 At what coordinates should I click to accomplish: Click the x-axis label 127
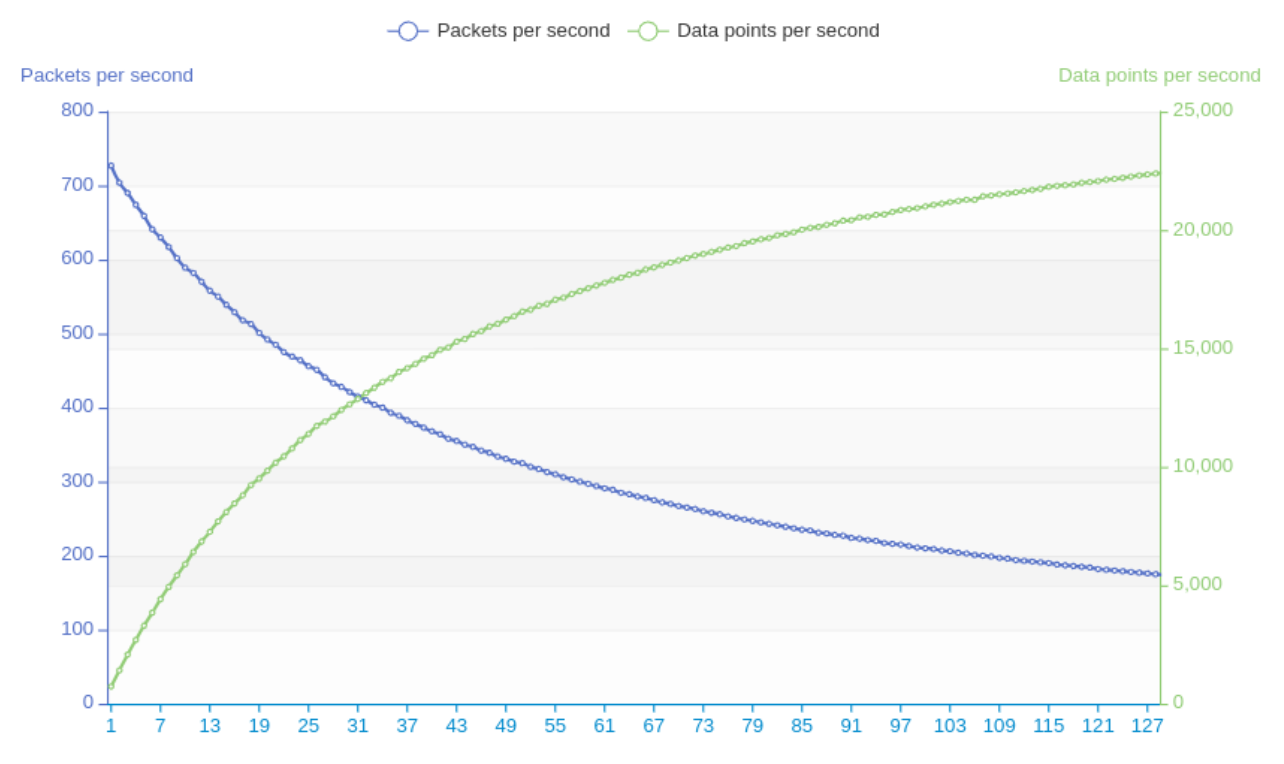1147,726
